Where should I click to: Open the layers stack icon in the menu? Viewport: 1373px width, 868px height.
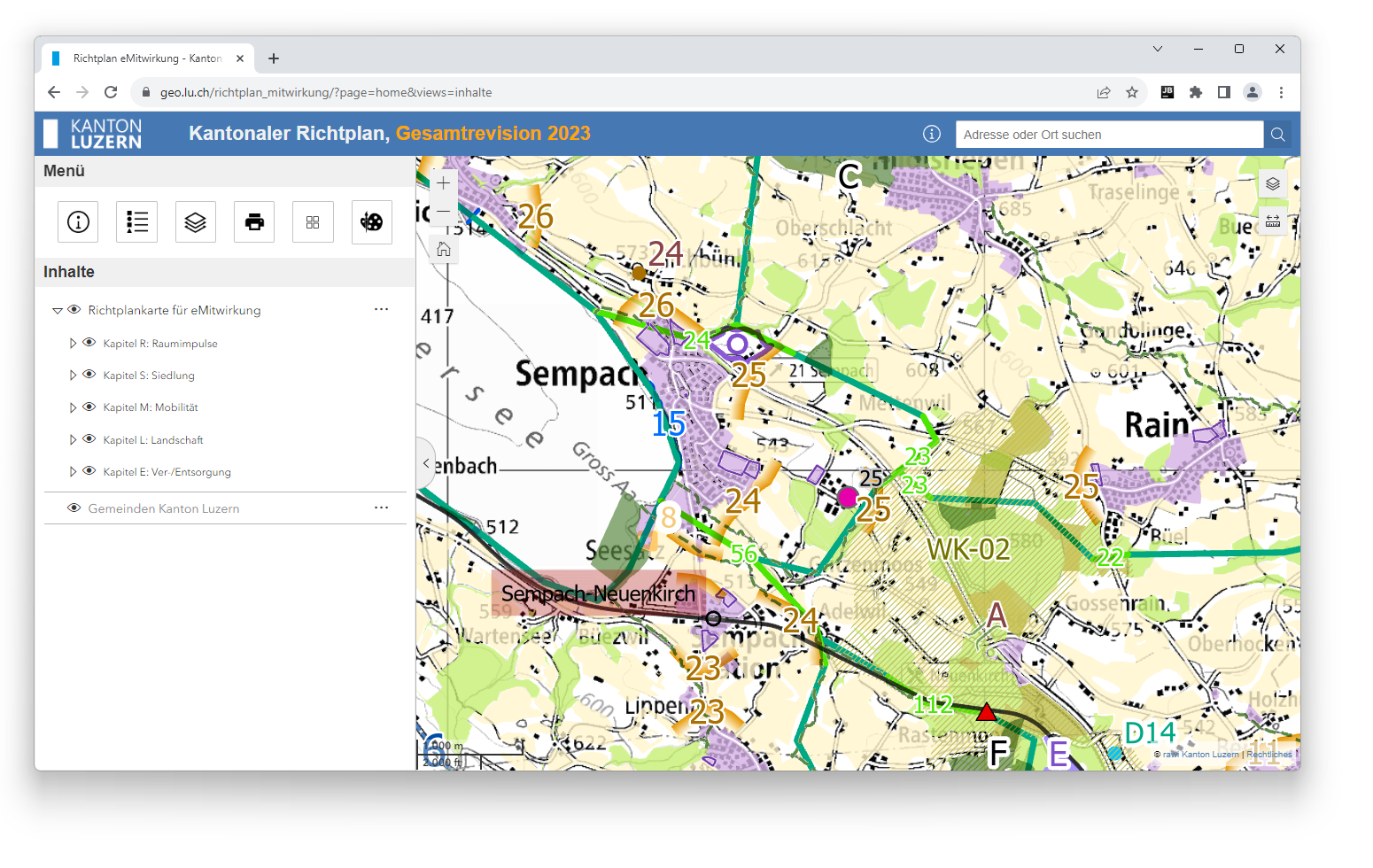(x=195, y=221)
